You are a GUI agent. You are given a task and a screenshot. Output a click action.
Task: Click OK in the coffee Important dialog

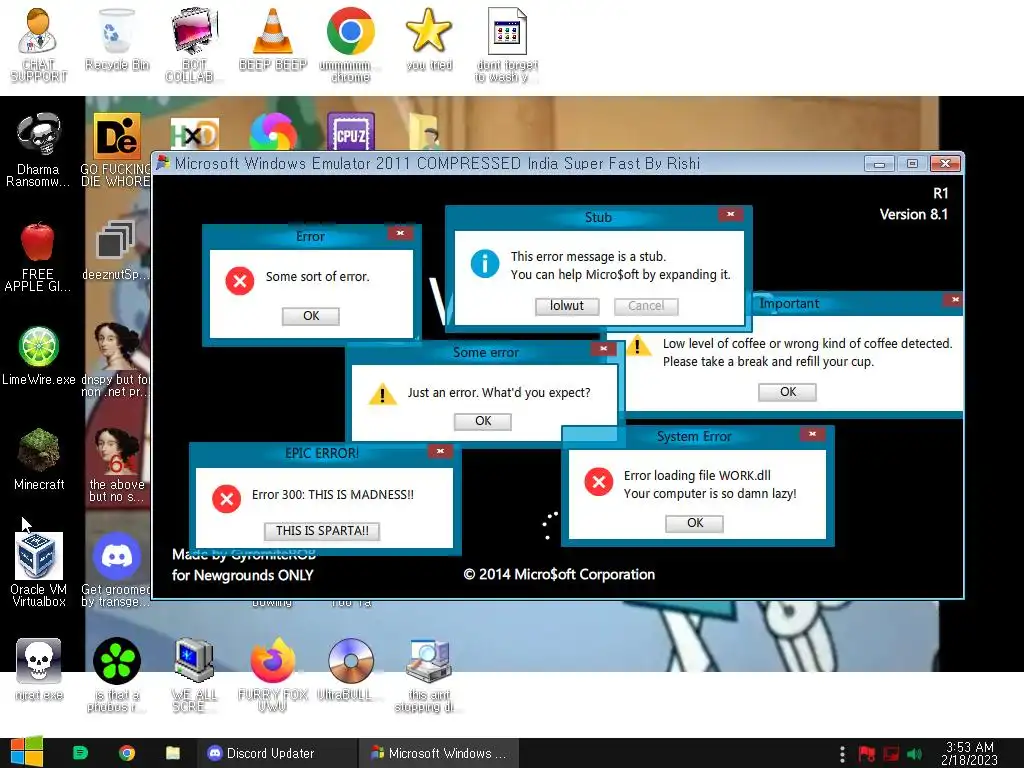tap(788, 392)
